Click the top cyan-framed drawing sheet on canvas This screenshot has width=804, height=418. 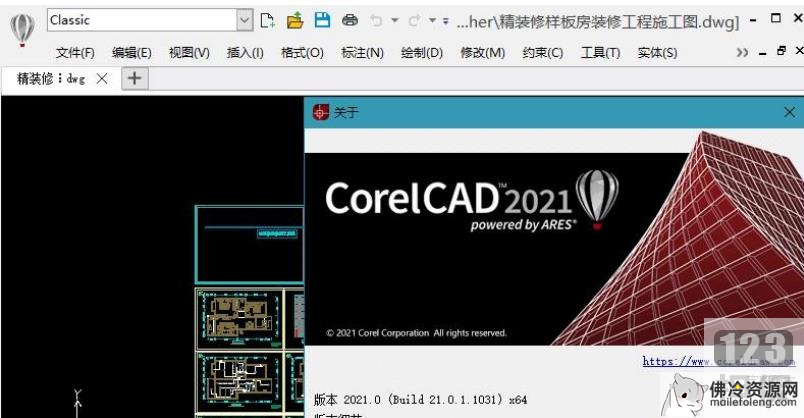[249, 244]
